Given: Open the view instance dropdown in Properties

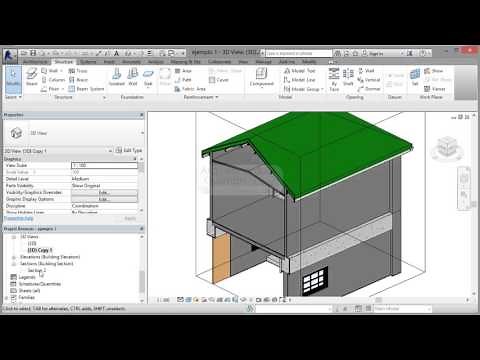Looking at the screenshot, I should click(110, 151).
